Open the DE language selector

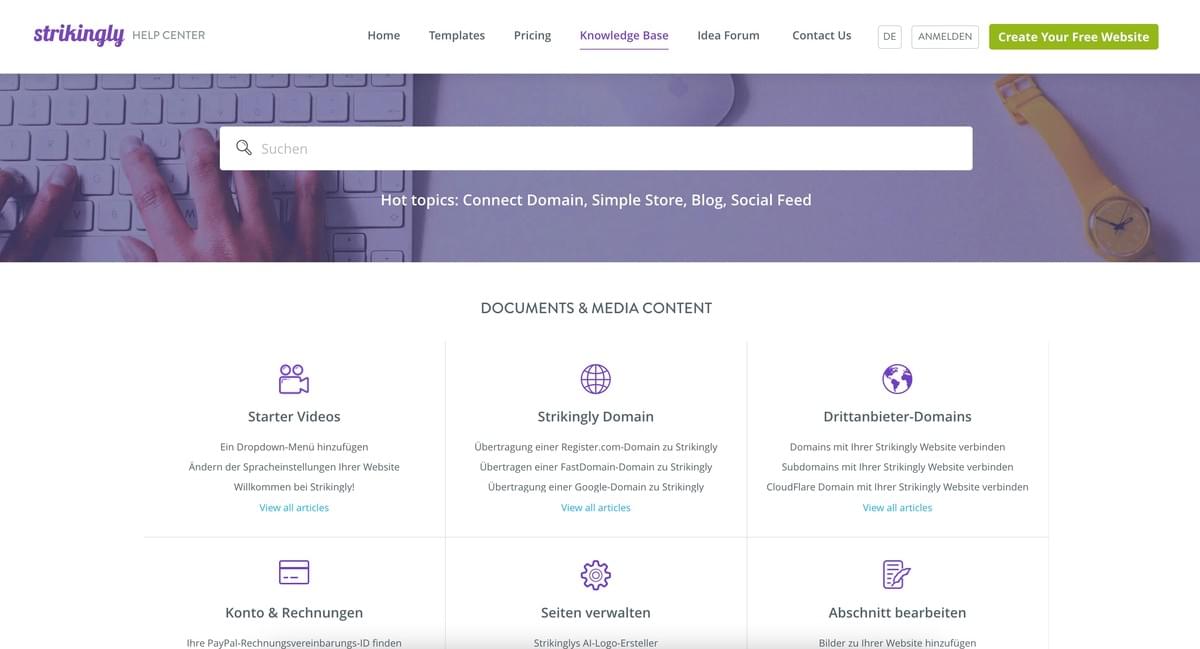[890, 36]
